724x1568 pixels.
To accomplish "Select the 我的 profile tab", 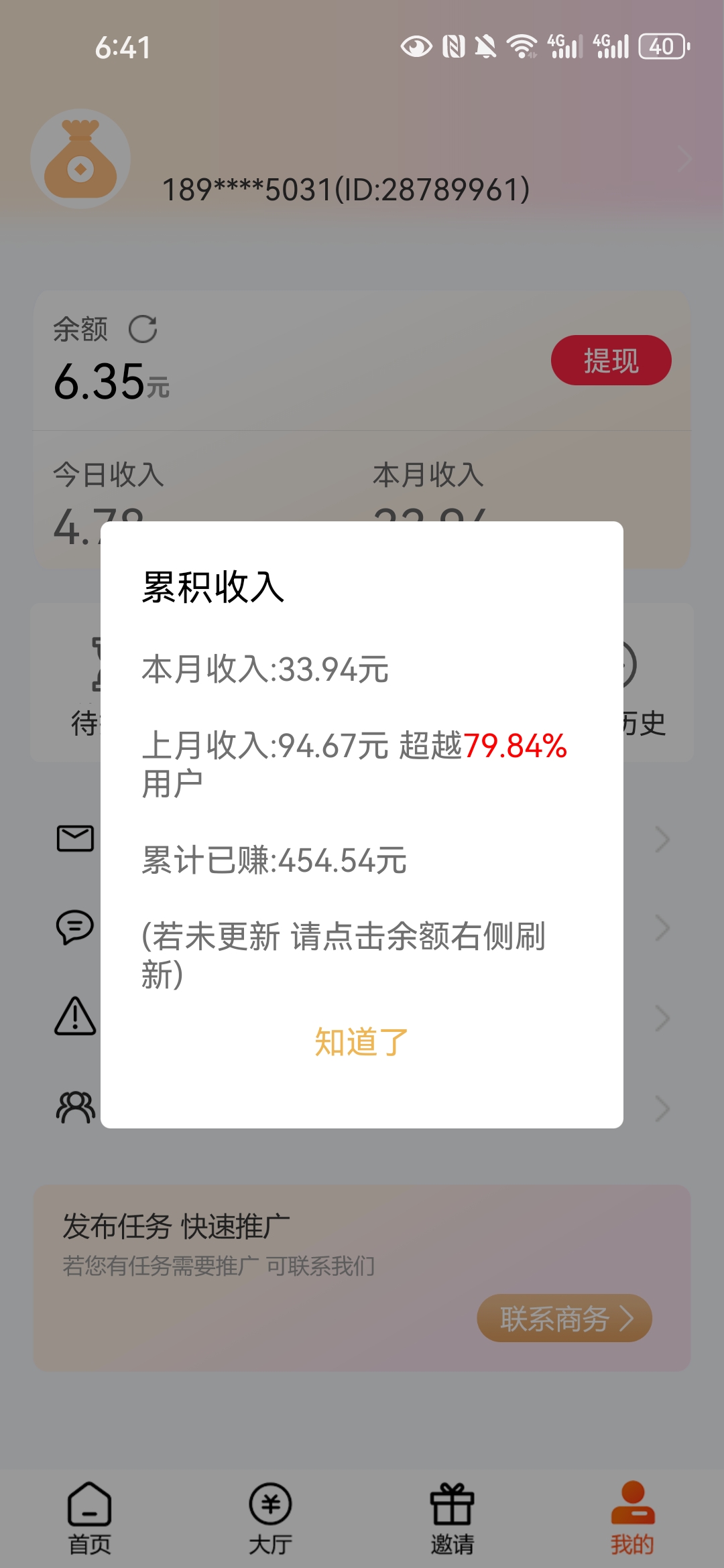I will coord(632,1518).
